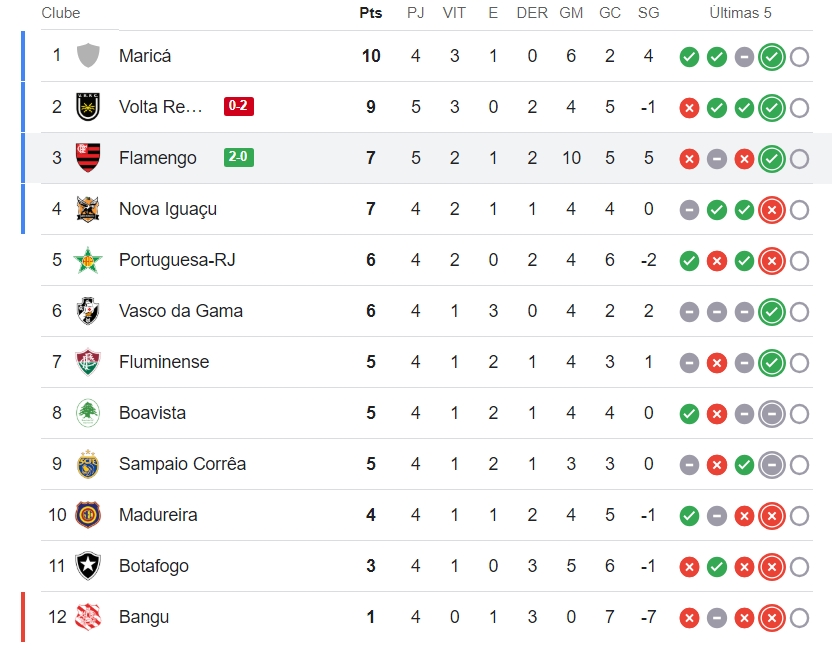Click the Boavista tree crest
Viewport: 832px width, 650px height.
click(x=88, y=413)
